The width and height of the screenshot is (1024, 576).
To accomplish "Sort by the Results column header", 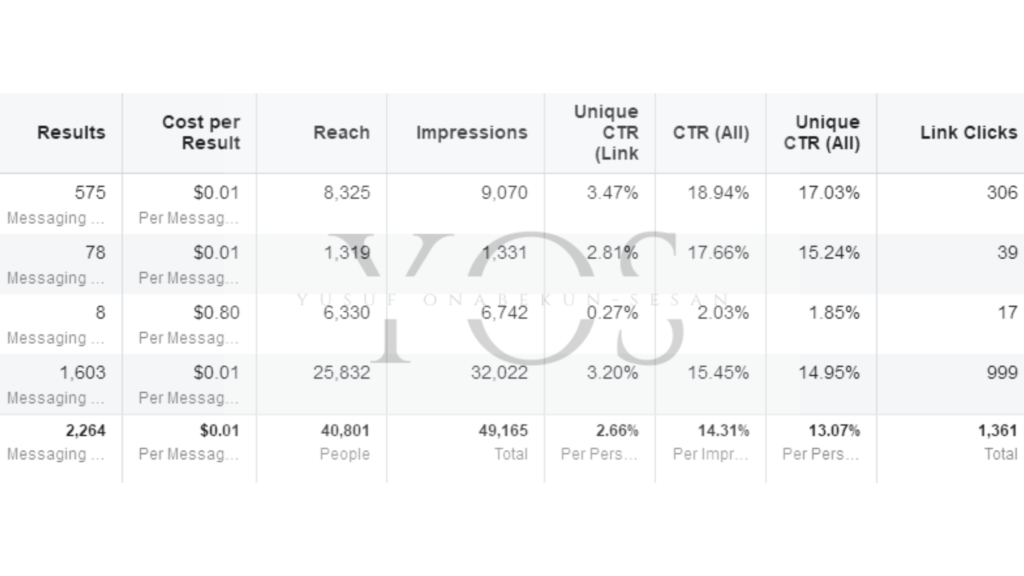I will pos(71,133).
